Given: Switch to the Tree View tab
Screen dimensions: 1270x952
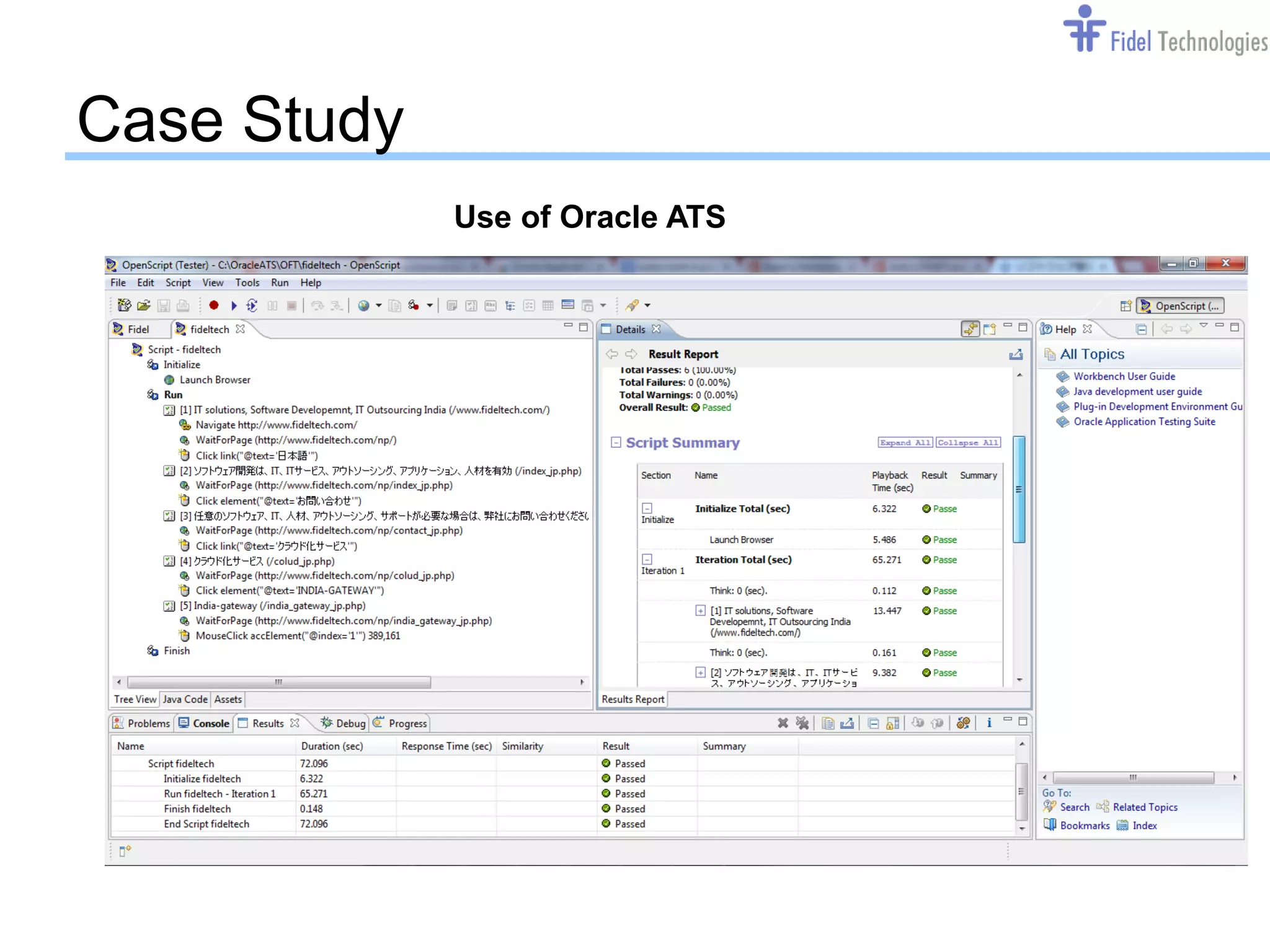Looking at the screenshot, I should point(135,699).
